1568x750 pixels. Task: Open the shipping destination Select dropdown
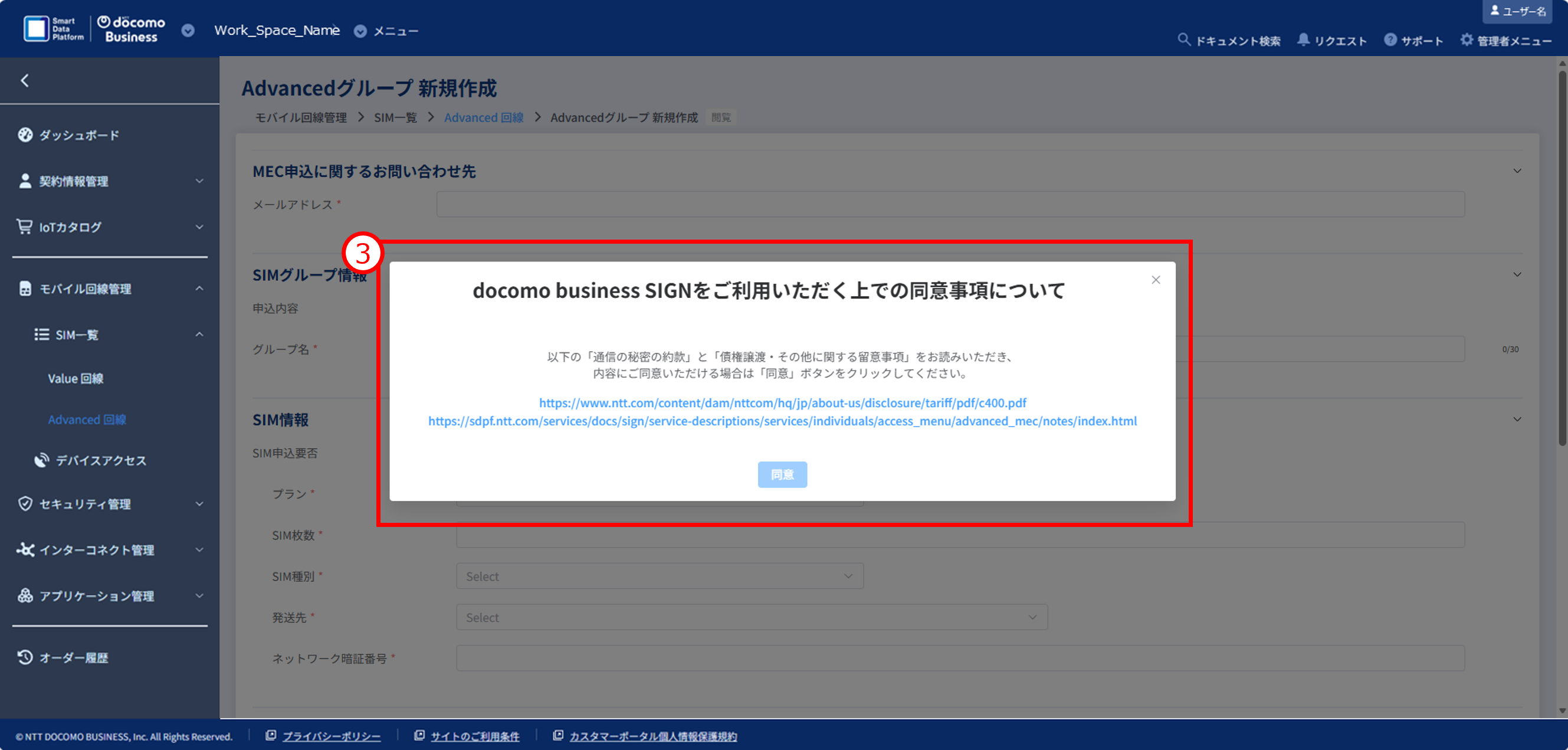[x=751, y=617]
